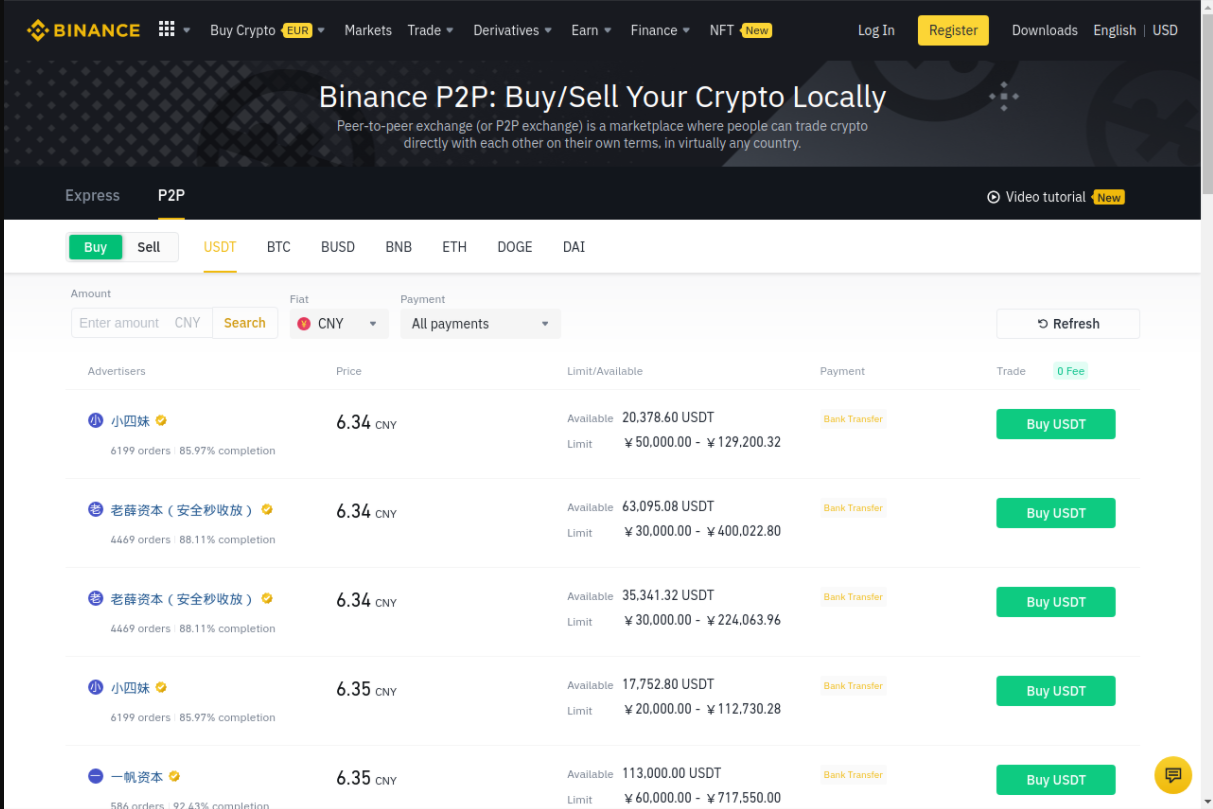Select the DOGE coin tab
This screenshot has width=1213, height=809.
point(515,247)
